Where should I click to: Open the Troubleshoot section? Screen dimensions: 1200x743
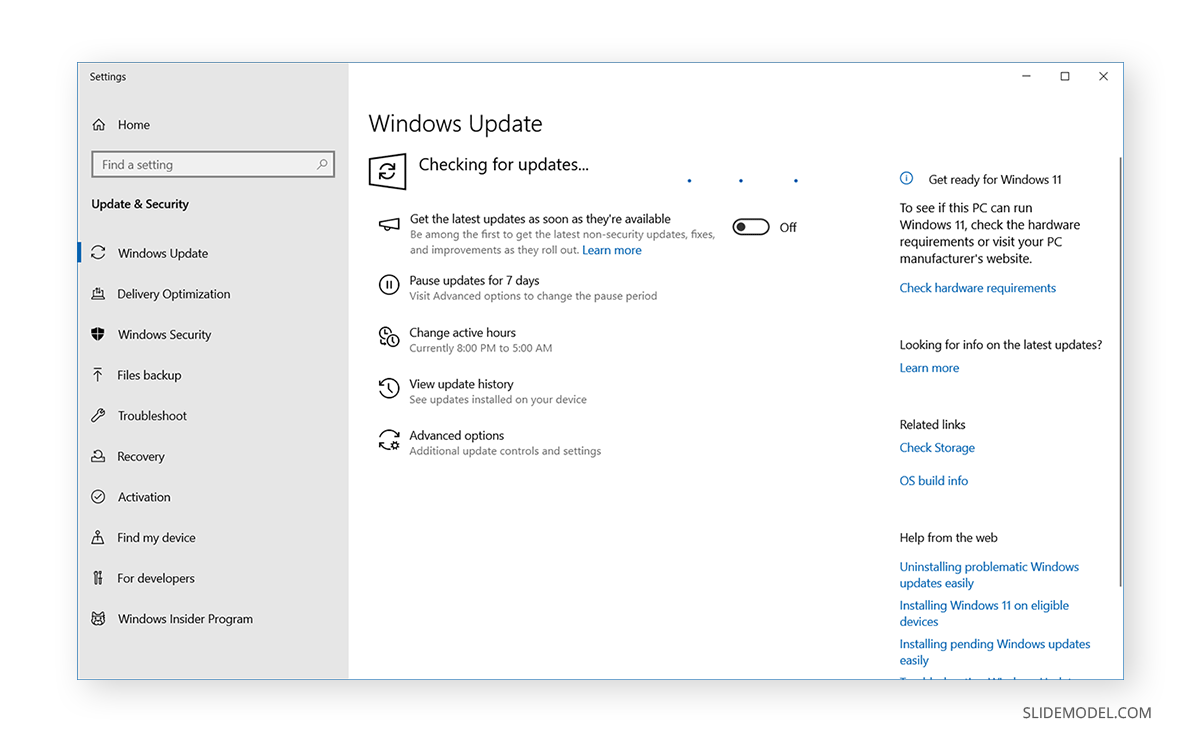(158, 415)
